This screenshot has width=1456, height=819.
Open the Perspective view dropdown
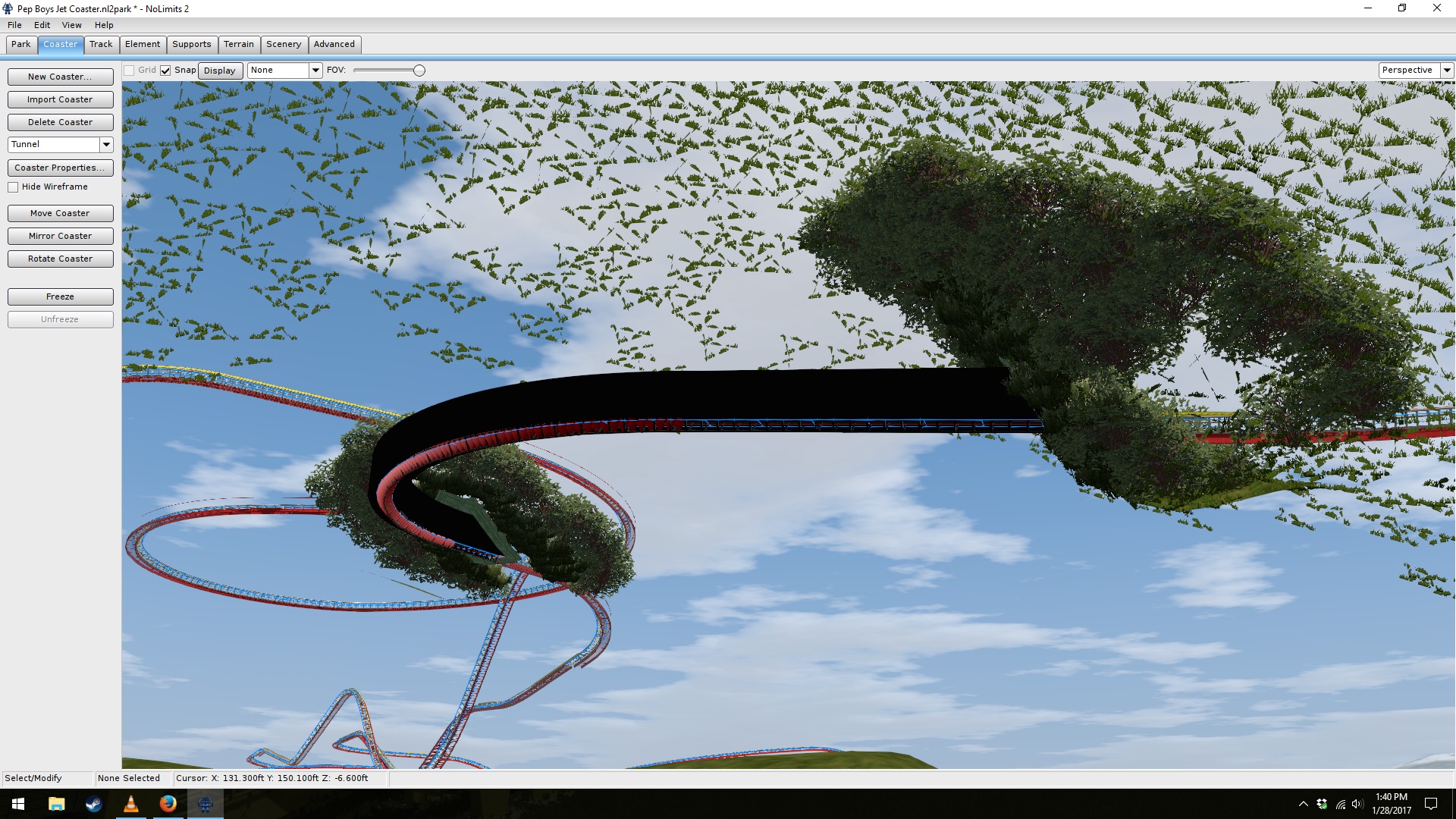pos(1447,71)
